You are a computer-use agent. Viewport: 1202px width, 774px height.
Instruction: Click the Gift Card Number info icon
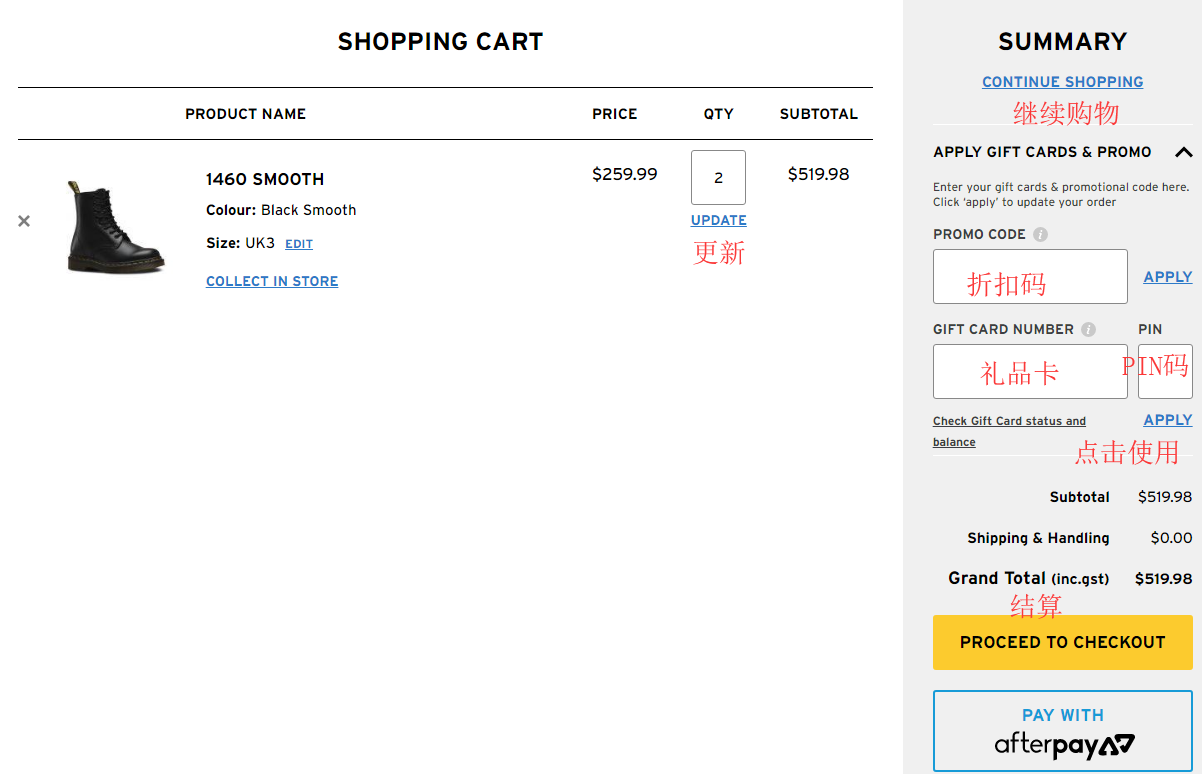(1088, 330)
